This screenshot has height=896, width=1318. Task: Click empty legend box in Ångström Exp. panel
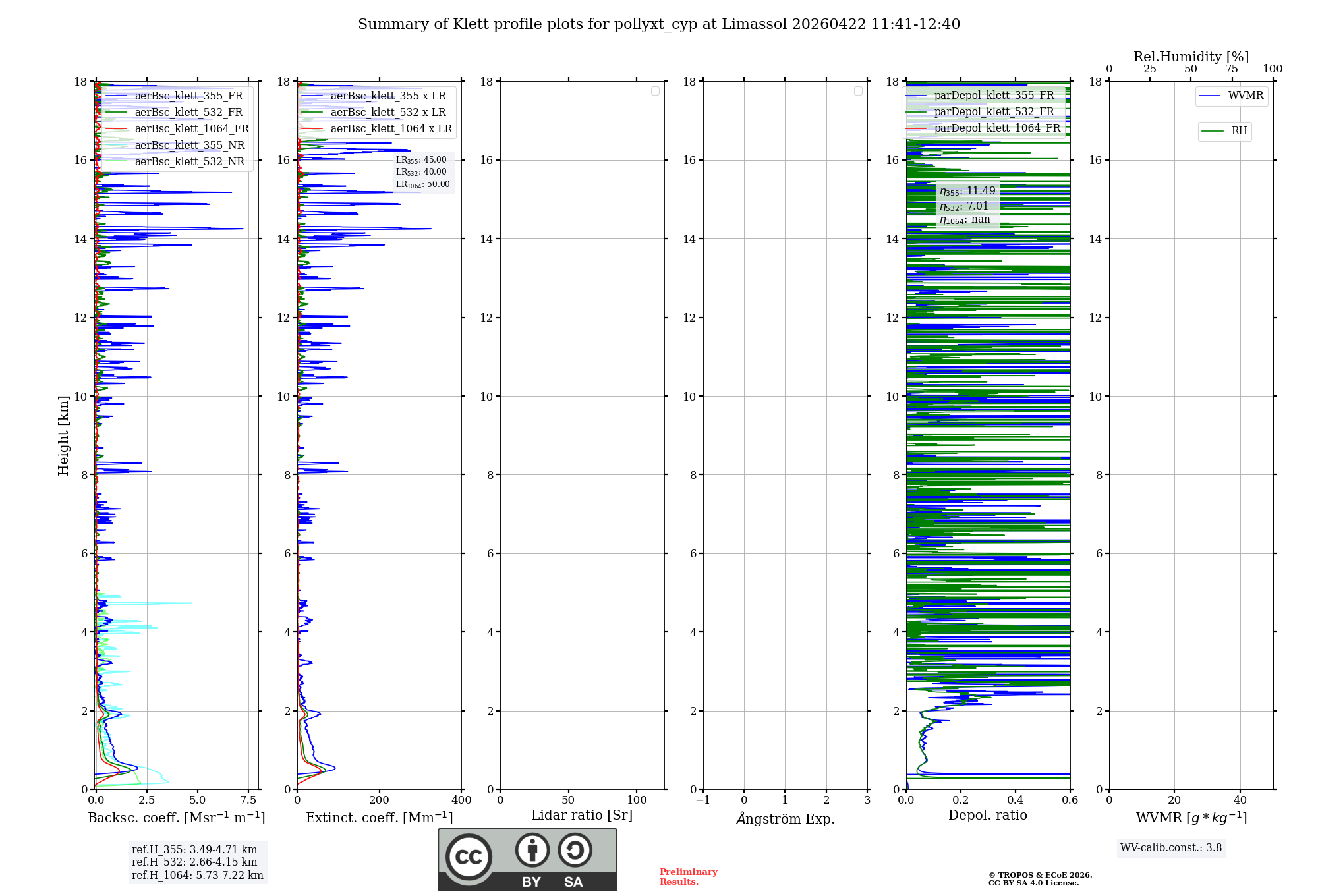click(858, 91)
